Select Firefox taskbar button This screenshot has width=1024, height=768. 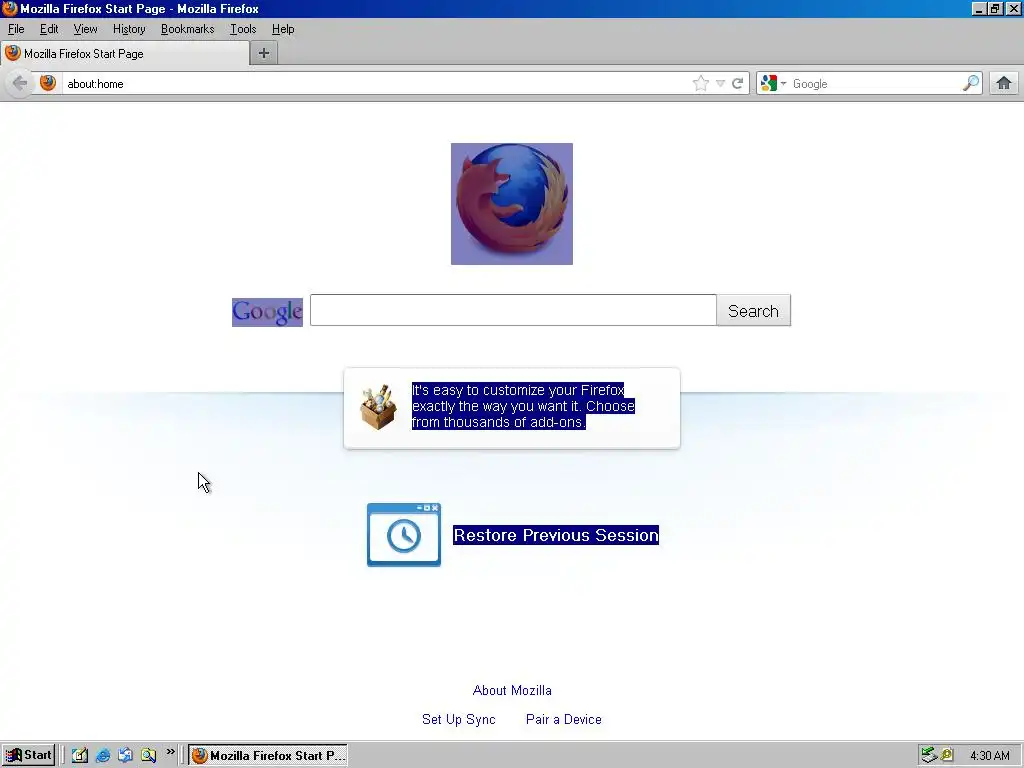268,756
